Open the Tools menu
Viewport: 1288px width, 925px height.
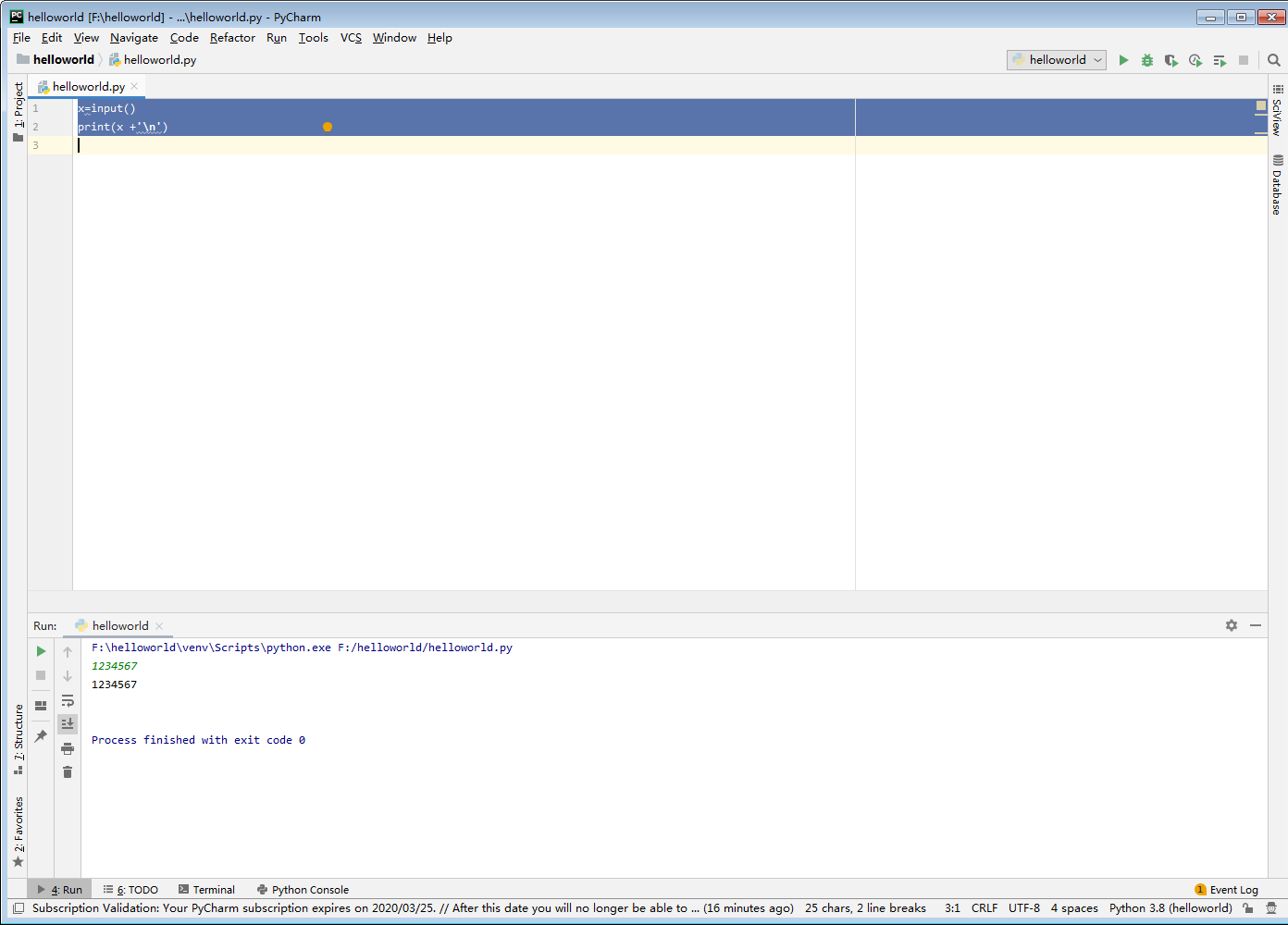click(313, 38)
